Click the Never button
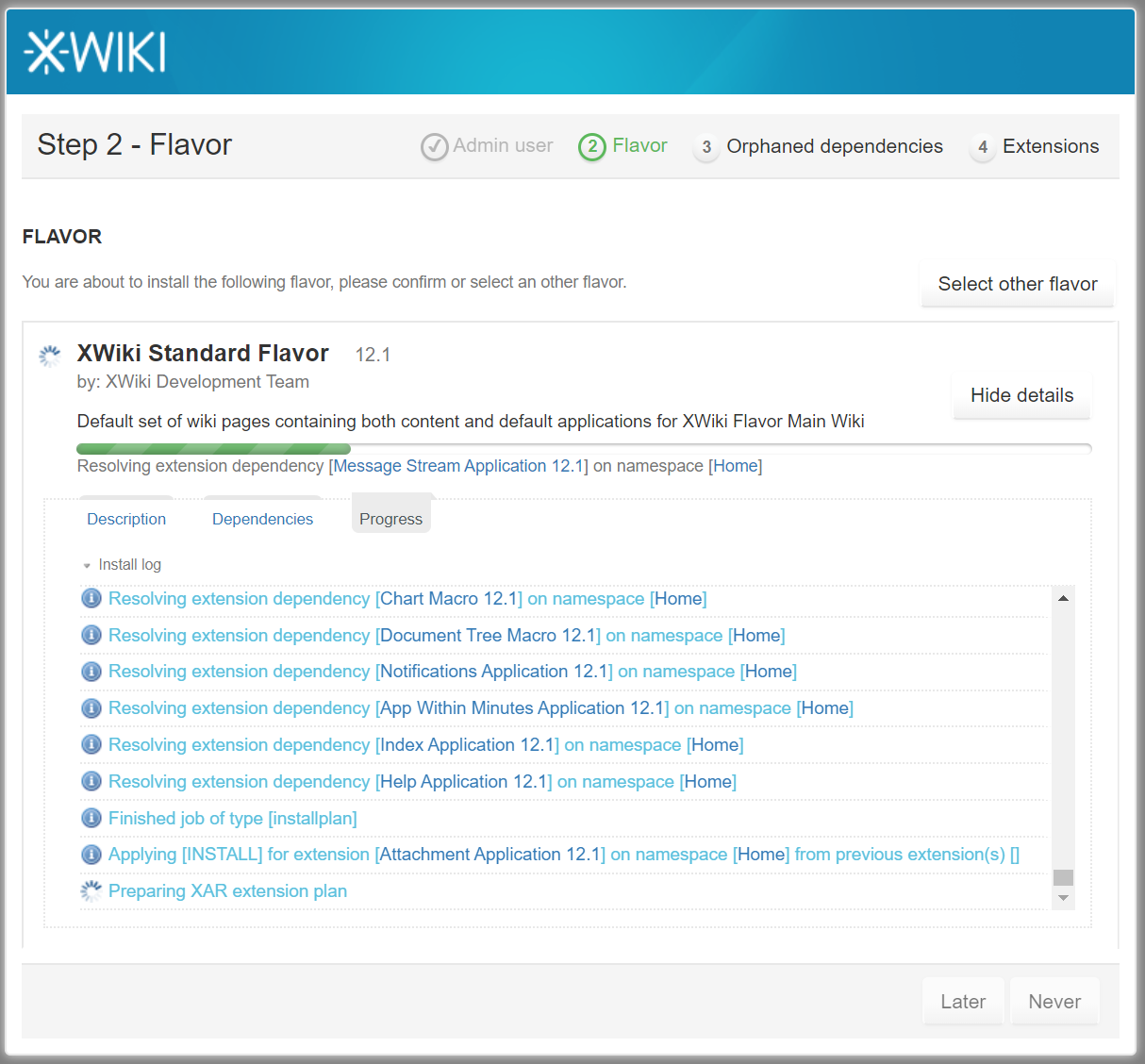1145x1064 pixels. click(1054, 1002)
